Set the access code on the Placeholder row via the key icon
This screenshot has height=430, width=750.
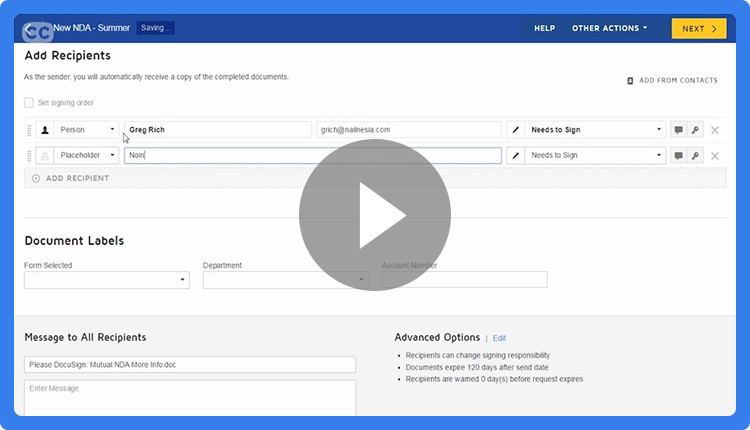point(695,155)
